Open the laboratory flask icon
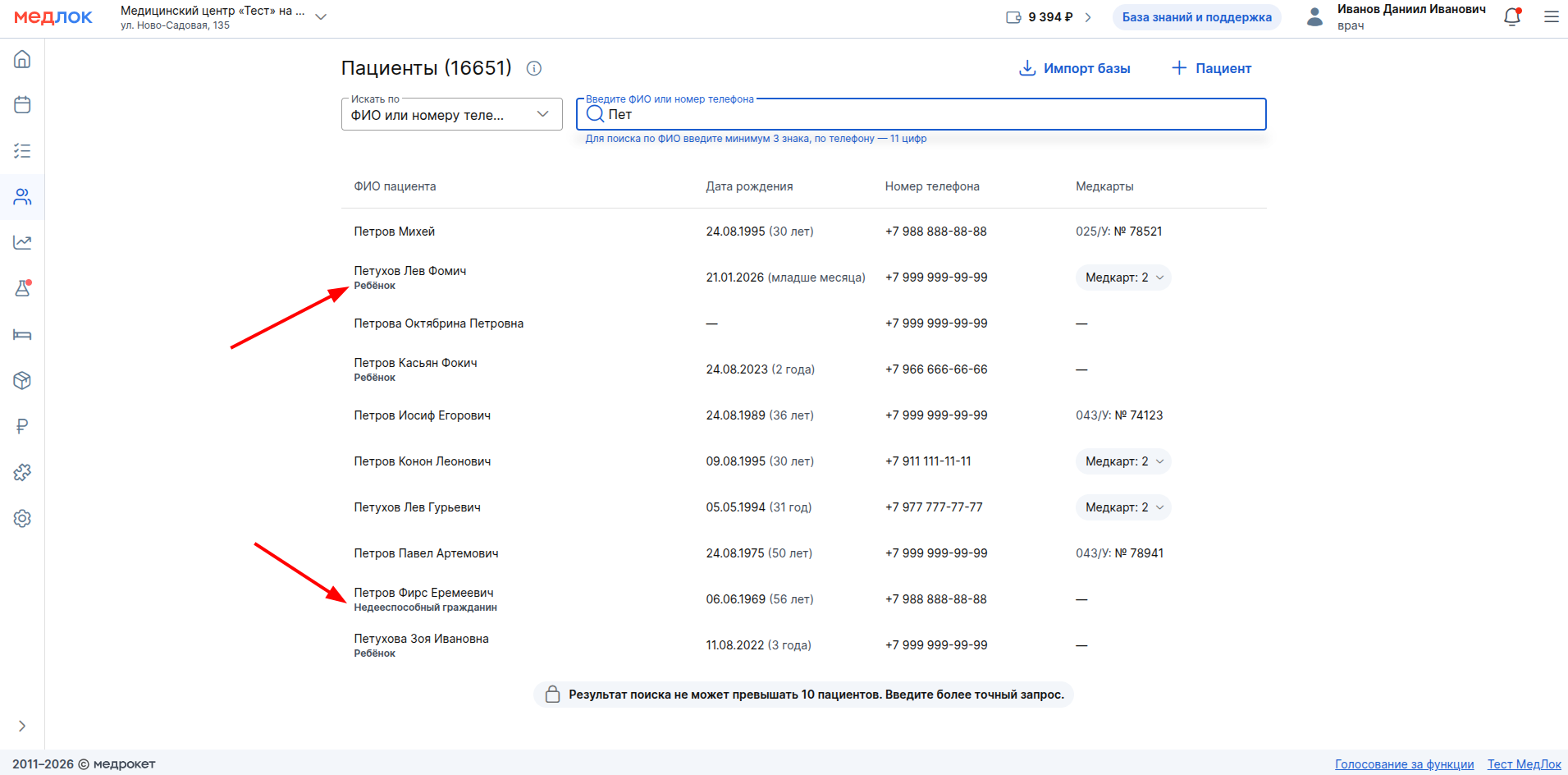 pos(22,289)
